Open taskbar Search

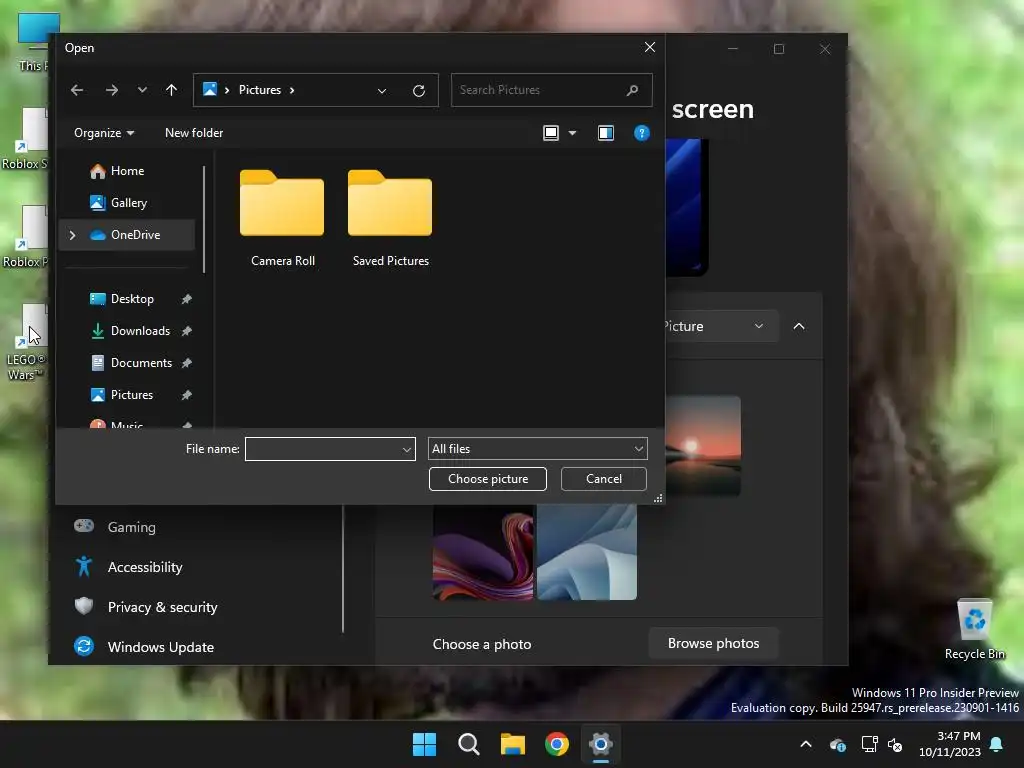468,744
